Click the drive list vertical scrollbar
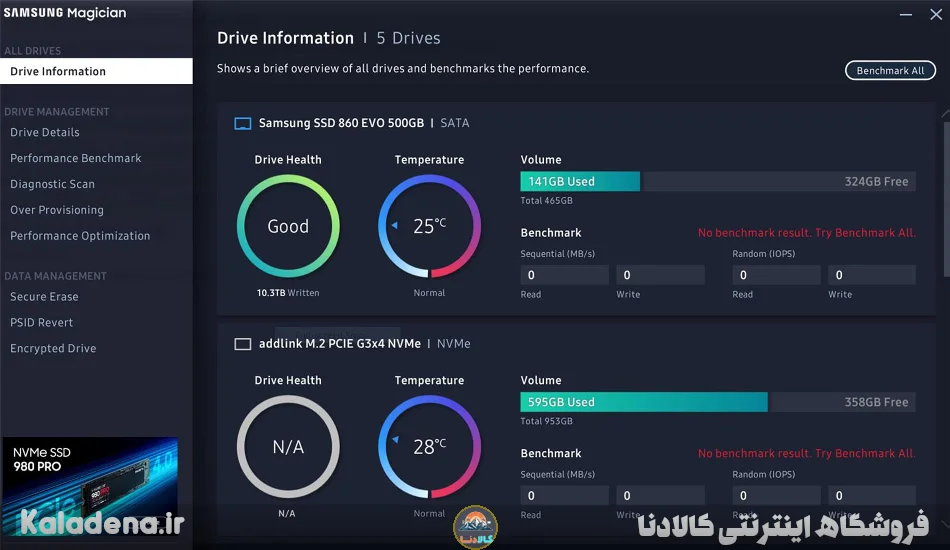Screen dimensions: 950x550 946,200
